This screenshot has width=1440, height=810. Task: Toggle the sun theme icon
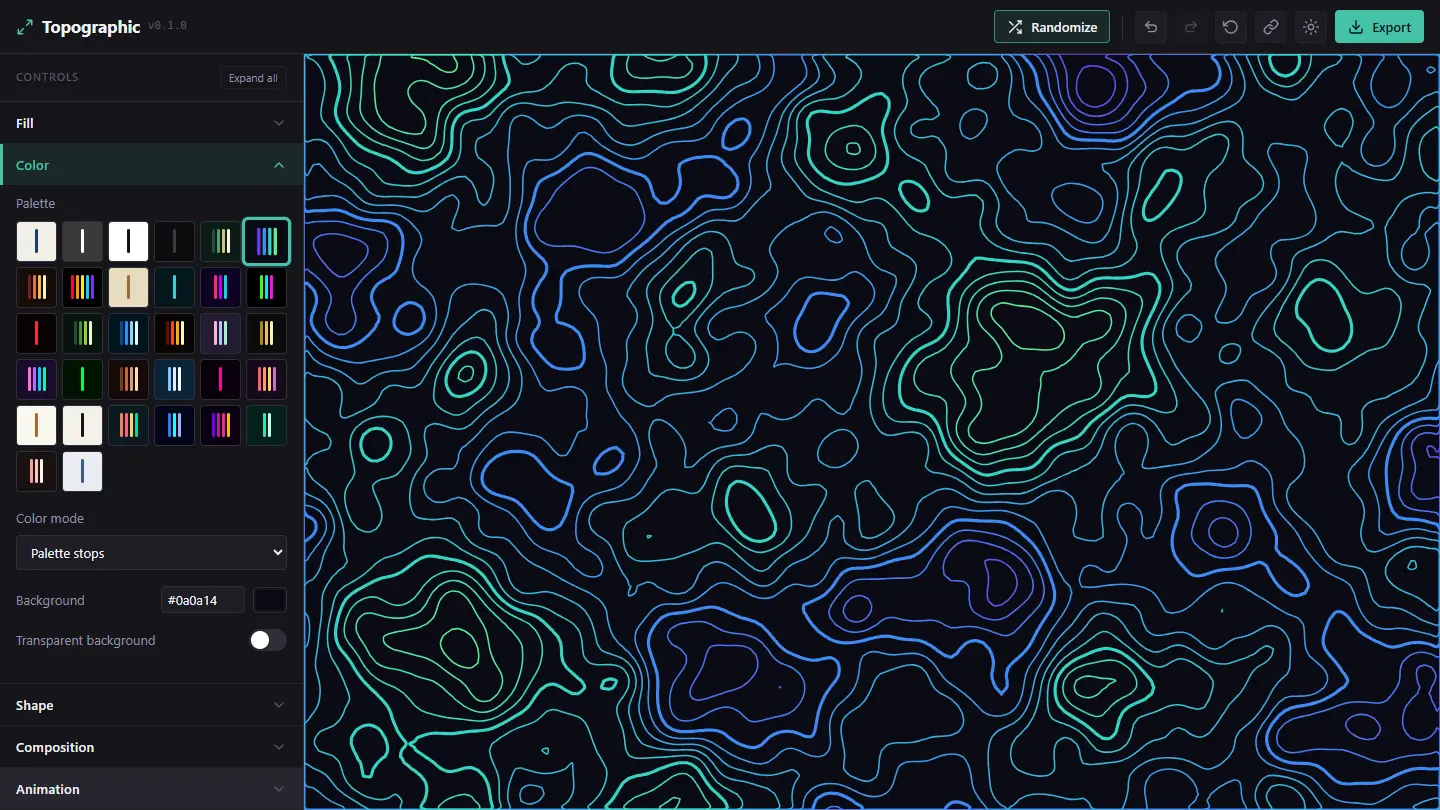[x=1311, y=27]
